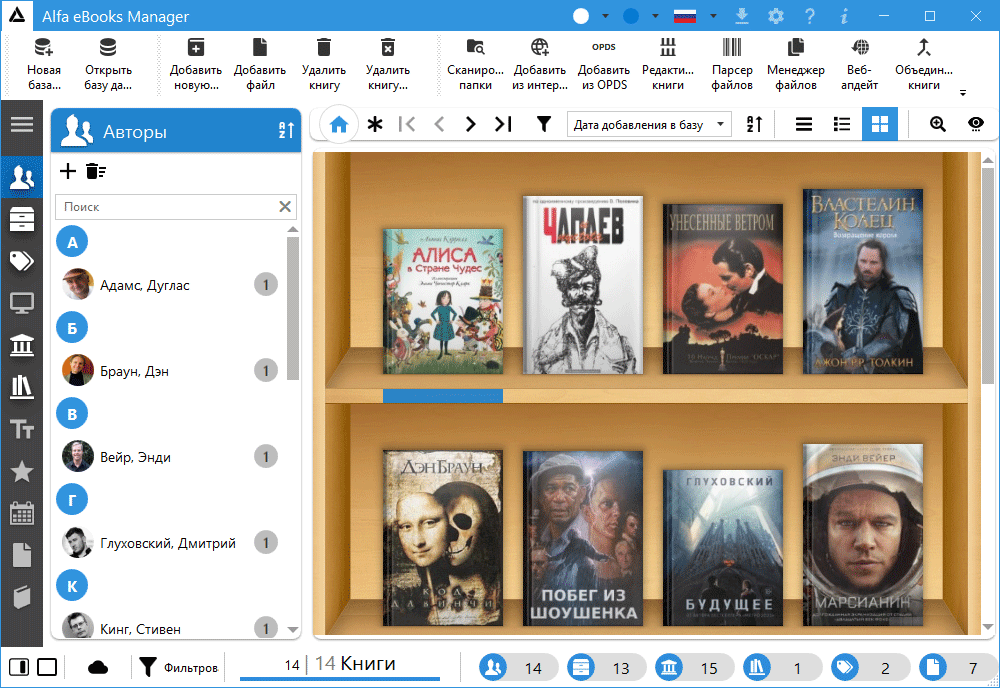Click the home button in navigation bar
The height and width of the screenshot is (688, 1000).
tap(339, 124)
